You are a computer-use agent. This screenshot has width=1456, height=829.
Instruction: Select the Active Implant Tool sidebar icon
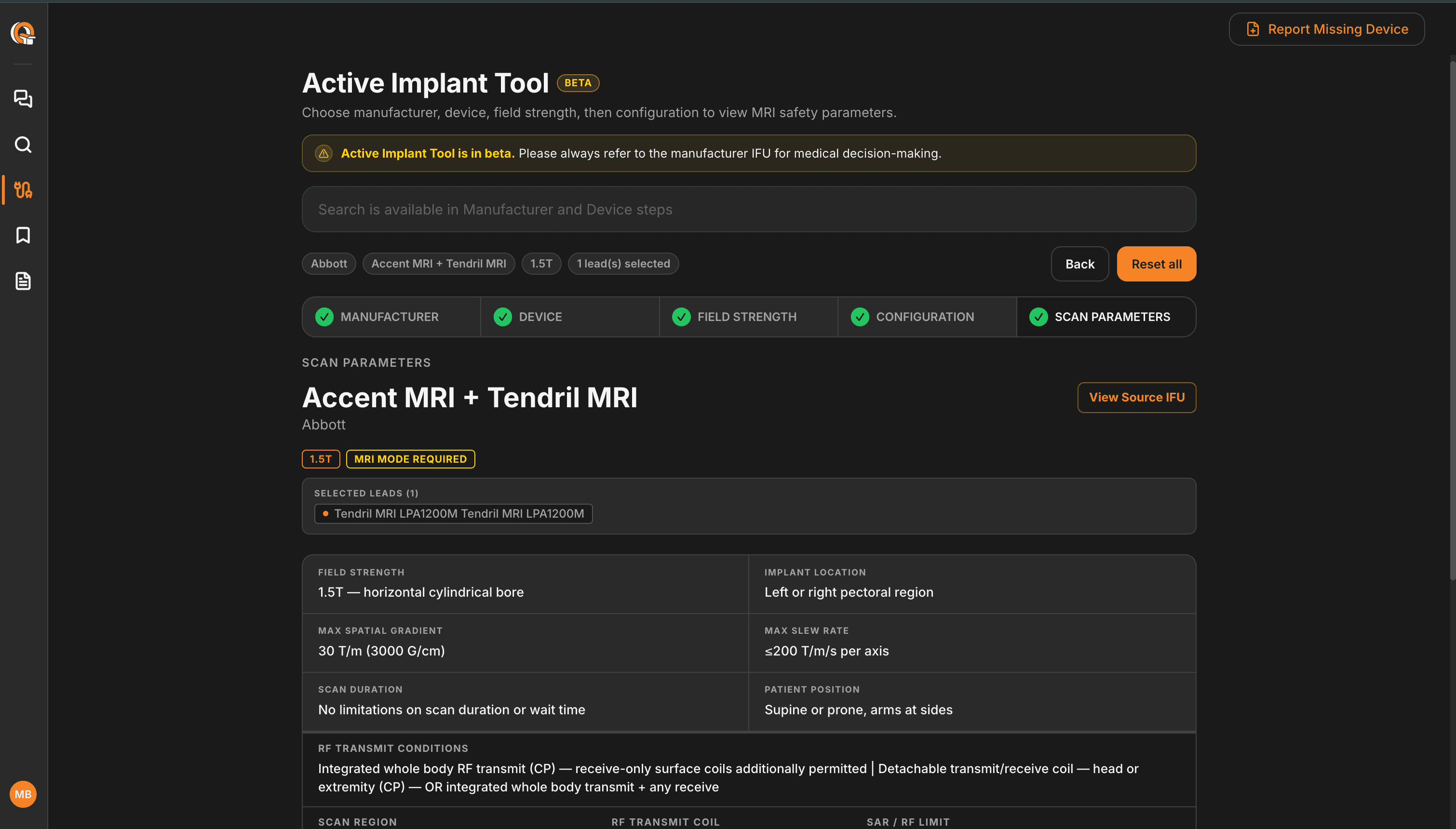click(23, 189)
